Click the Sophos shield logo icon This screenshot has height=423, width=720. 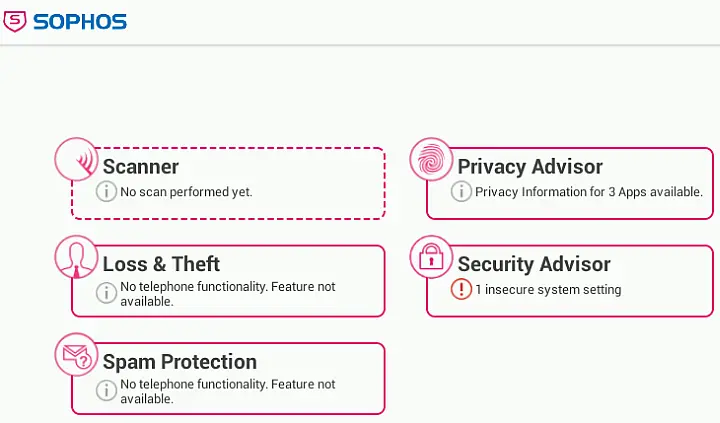pos(15,22)
